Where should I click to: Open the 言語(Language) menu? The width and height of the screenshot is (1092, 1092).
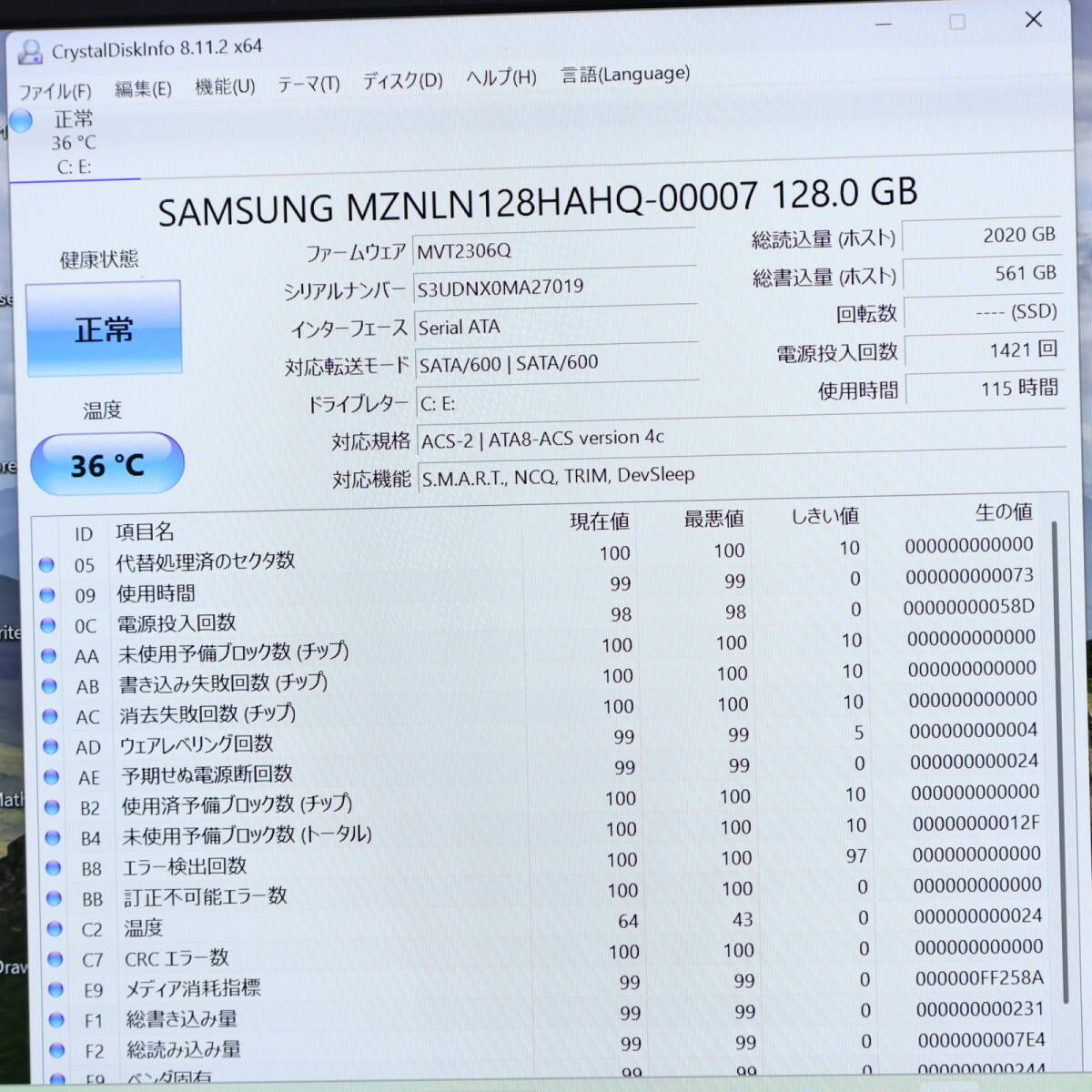click(x=625, y=74)
